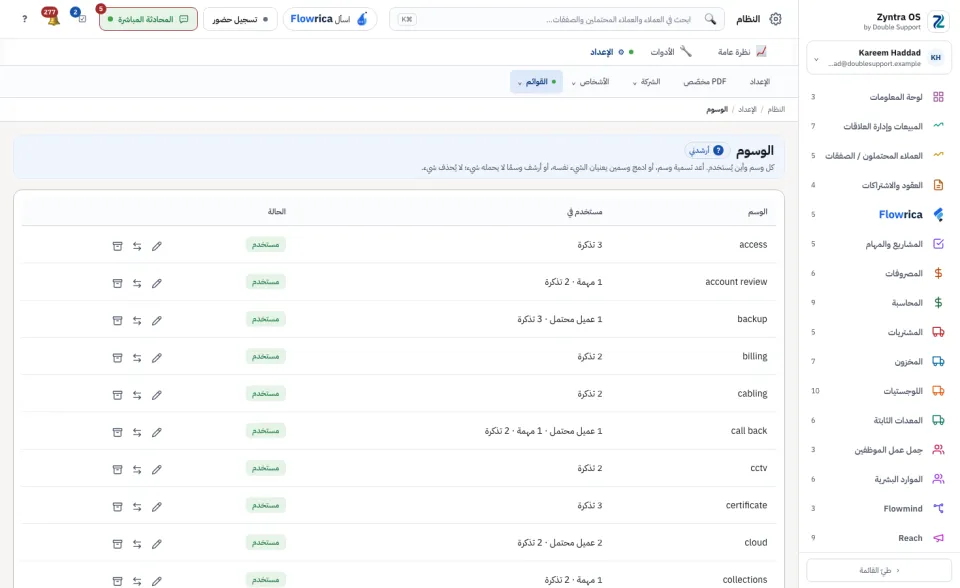
Task: Open لوحة المعلومات dashboard in sidebar
Action: point(877,97)
